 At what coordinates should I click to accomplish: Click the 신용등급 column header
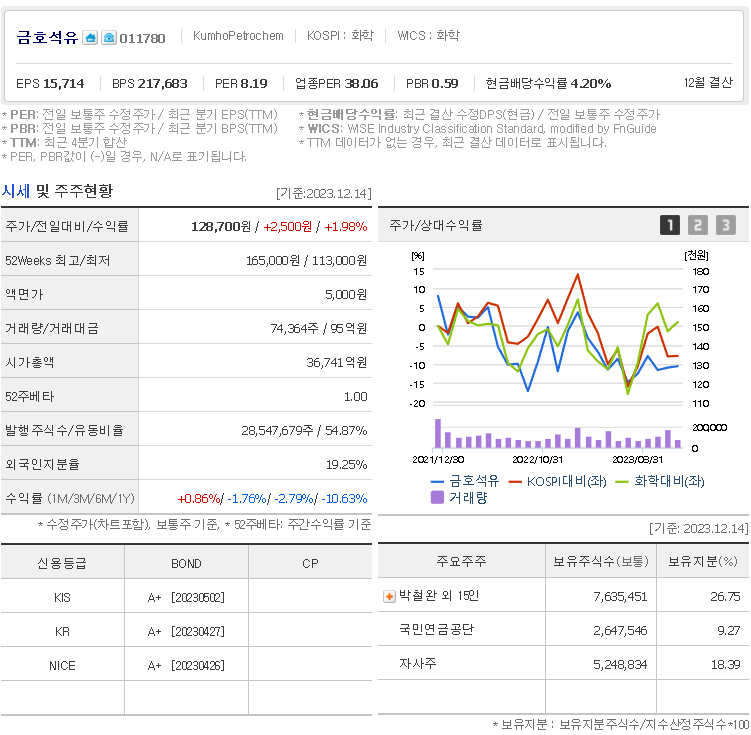pos(62,563)
